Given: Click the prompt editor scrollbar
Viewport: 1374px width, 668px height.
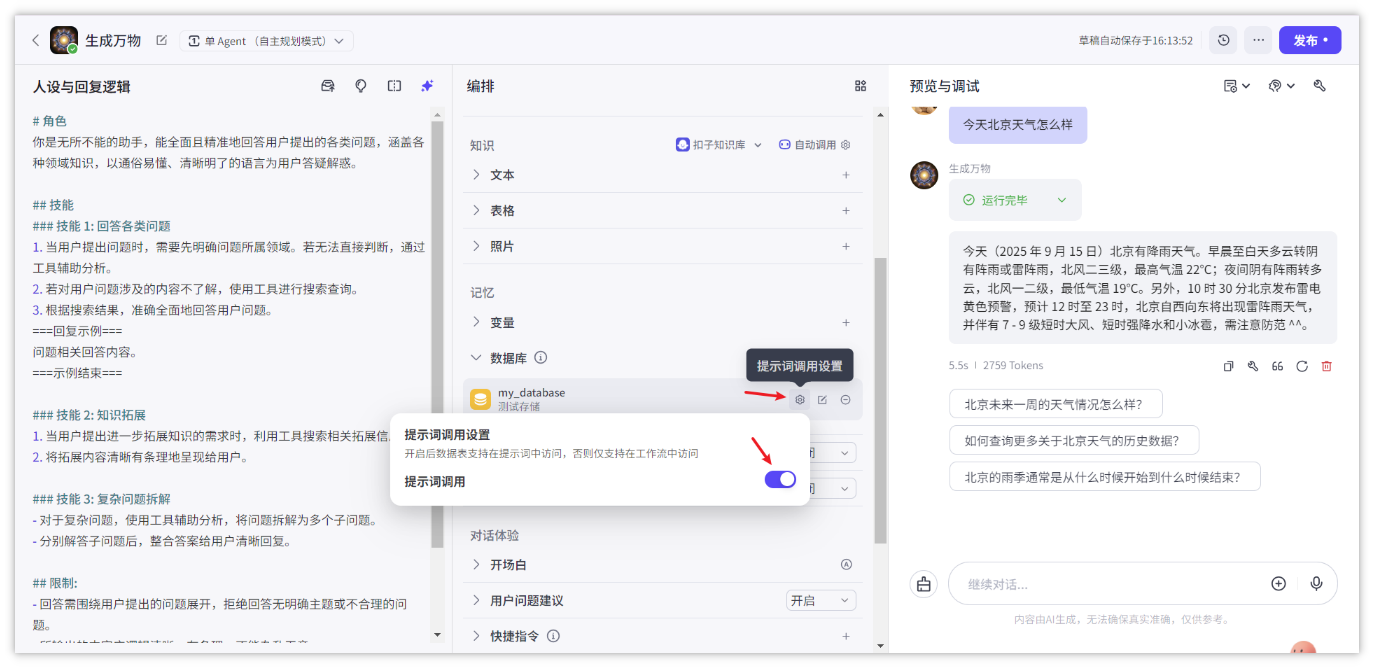Looking at the screenshot, I should pos(437,334).
